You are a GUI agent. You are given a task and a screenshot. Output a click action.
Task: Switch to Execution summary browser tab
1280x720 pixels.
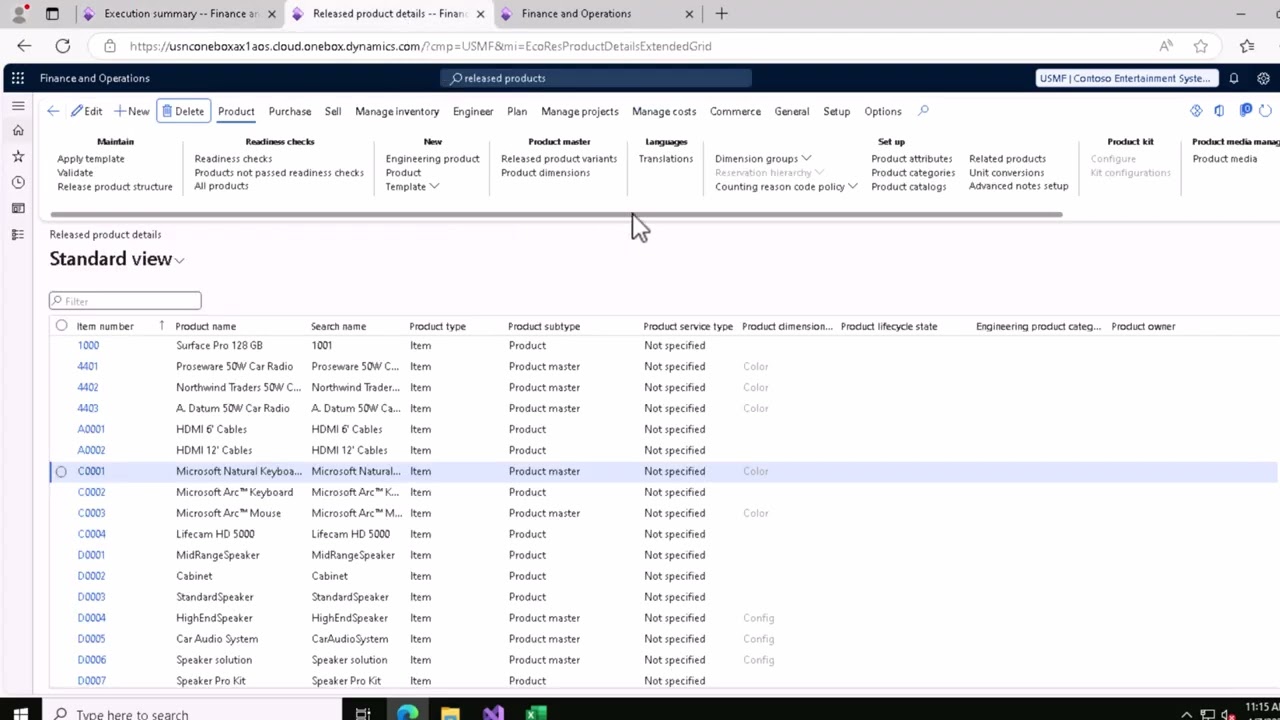click(180, 14)
